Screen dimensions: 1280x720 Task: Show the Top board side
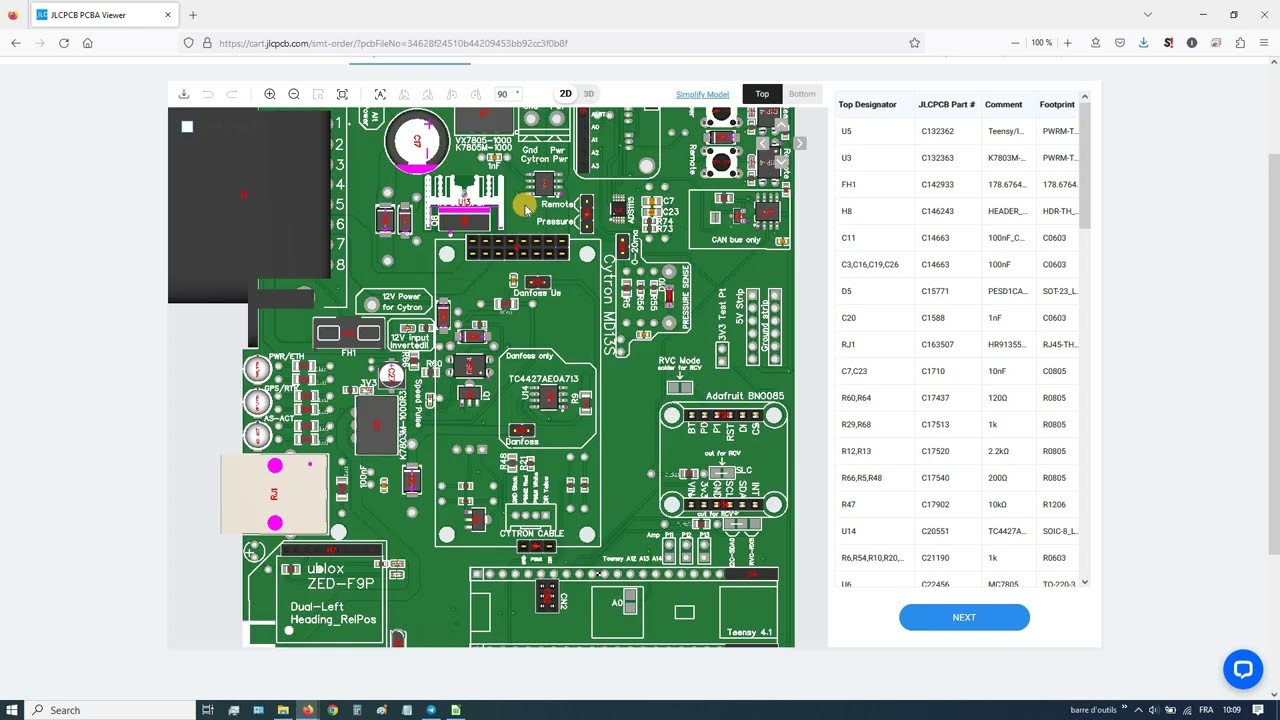(762, 94)
